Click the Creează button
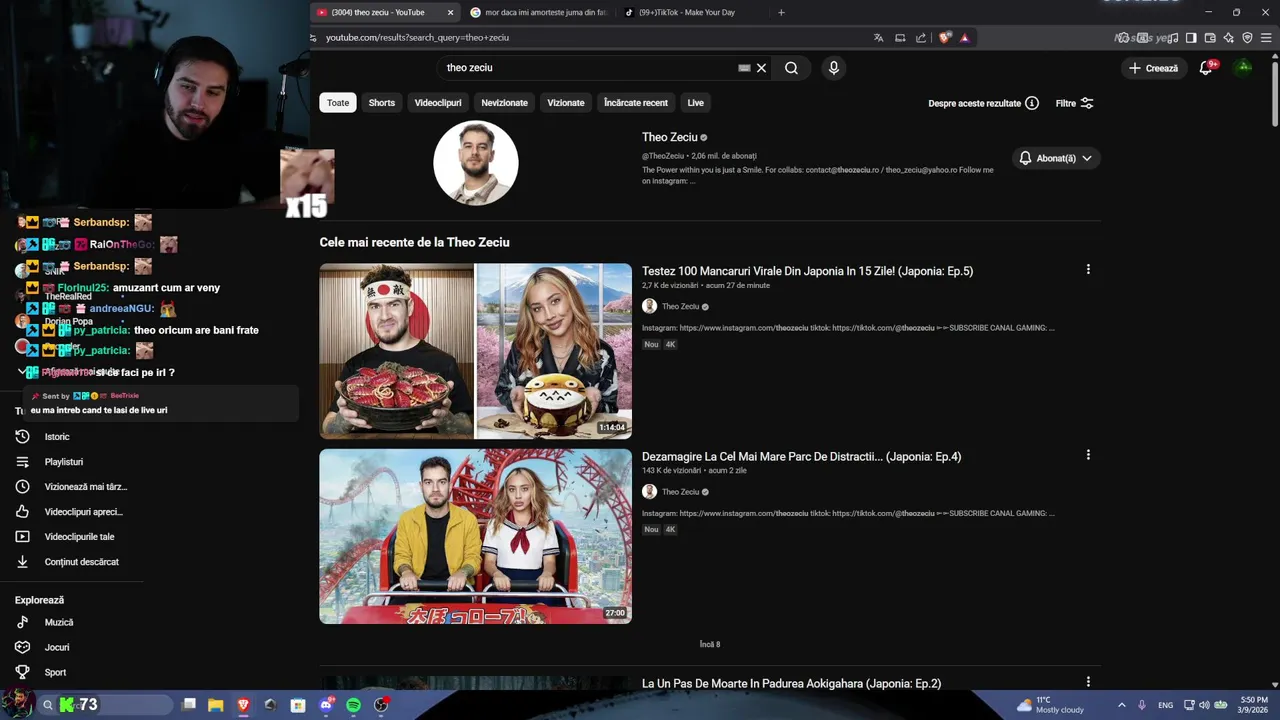The image size is (1280, 720). 1153,68
